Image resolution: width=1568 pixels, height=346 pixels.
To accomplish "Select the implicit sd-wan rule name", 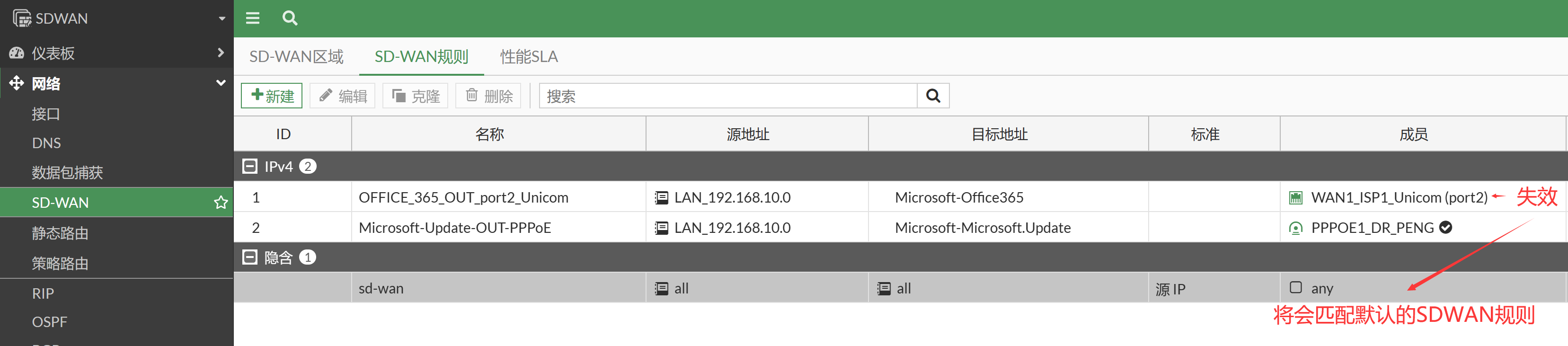I will tap(381, 288).
